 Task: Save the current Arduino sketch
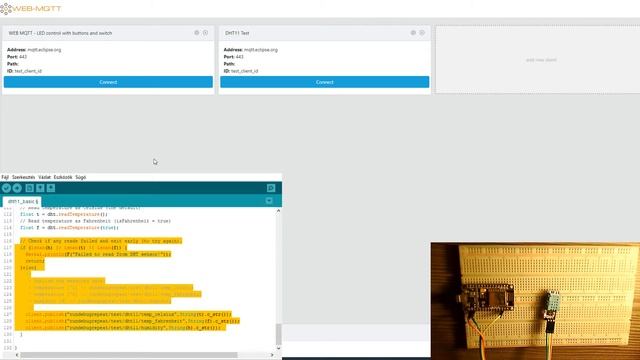[51, 188]
